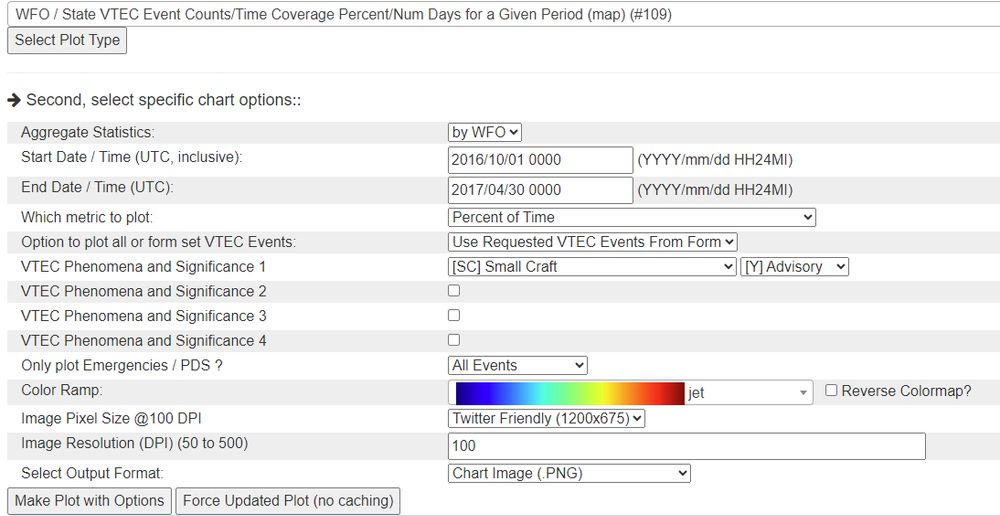Open the '[SC] Small Craft' phenomena dropdown

coord(592,267)
